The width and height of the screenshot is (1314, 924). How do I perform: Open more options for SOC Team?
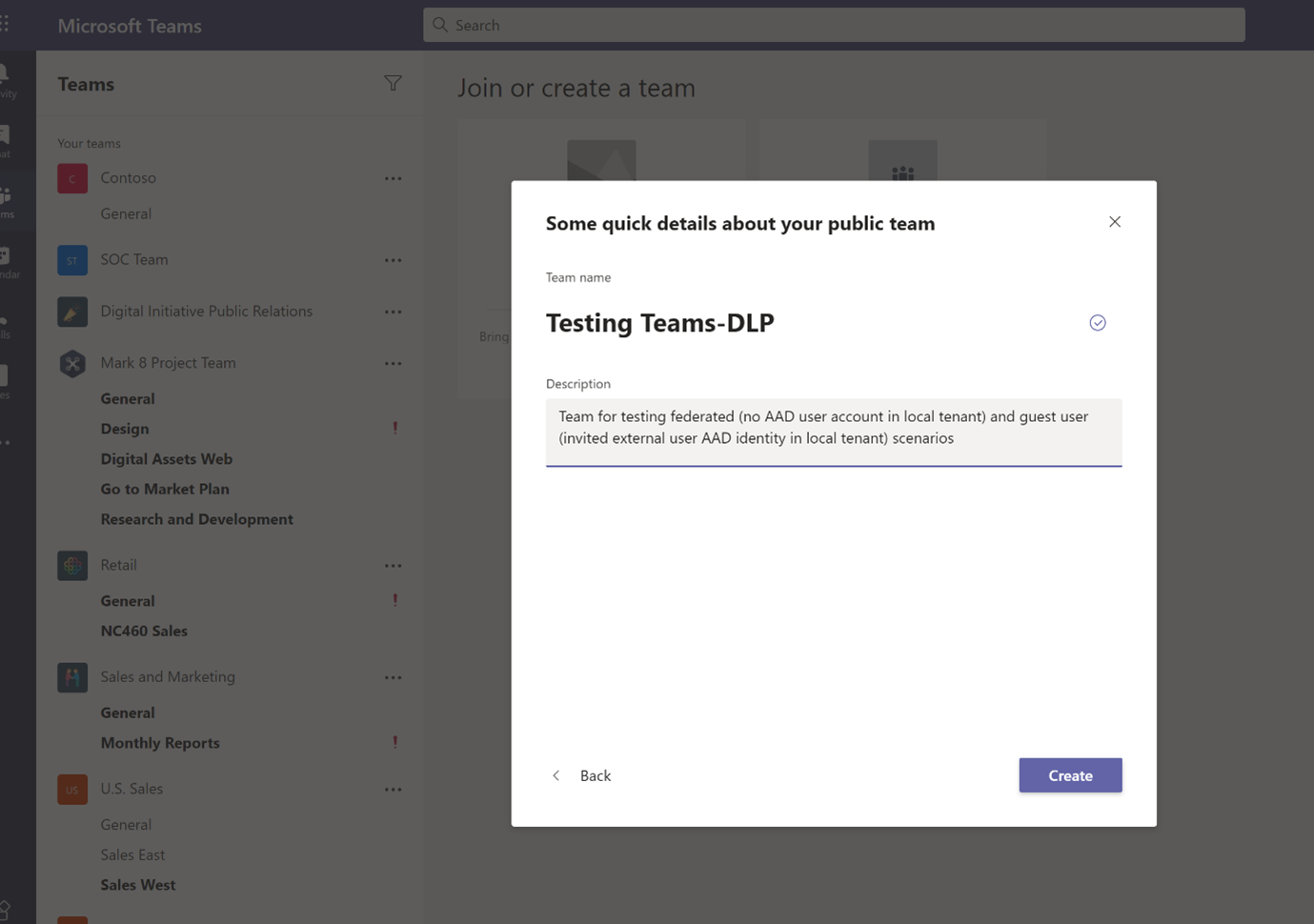(393, 260)
